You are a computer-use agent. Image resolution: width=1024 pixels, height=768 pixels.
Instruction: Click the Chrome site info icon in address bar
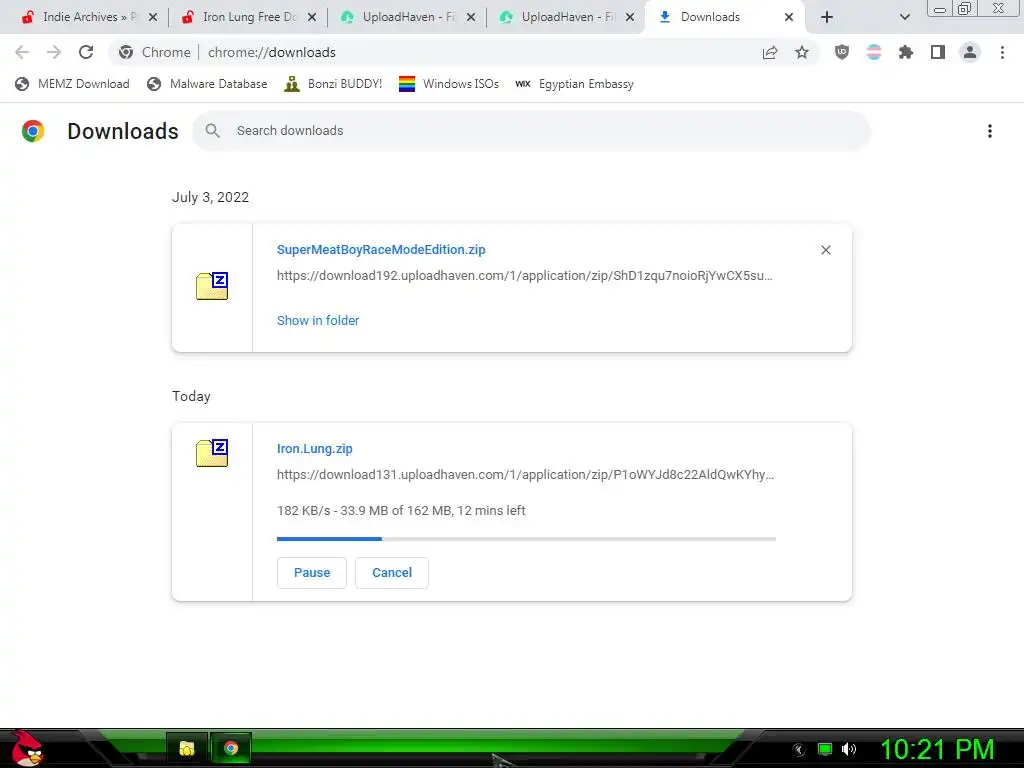(x=126, y=52)
